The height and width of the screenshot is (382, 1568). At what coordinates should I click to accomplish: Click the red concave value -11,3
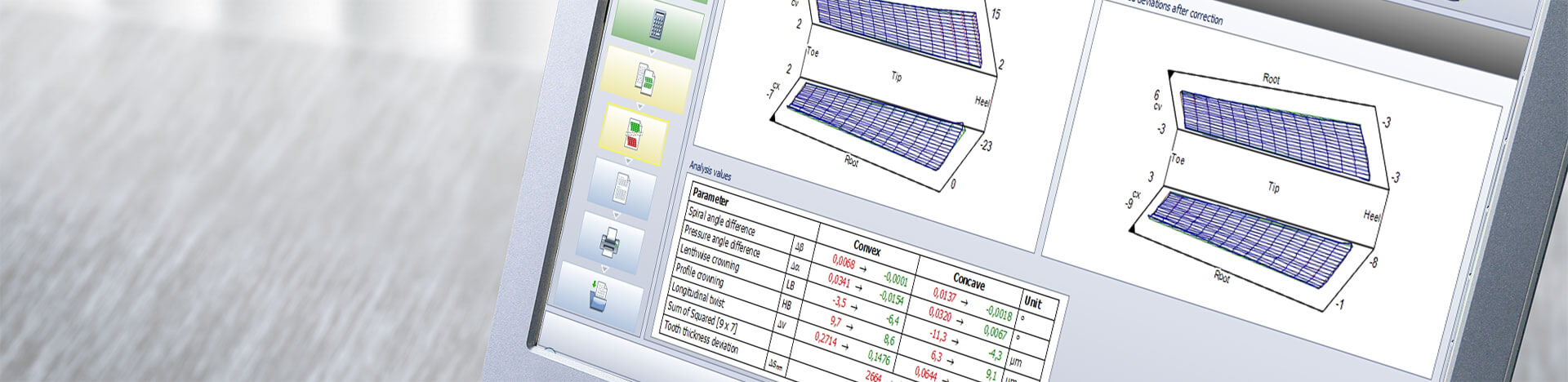(938, 335)
